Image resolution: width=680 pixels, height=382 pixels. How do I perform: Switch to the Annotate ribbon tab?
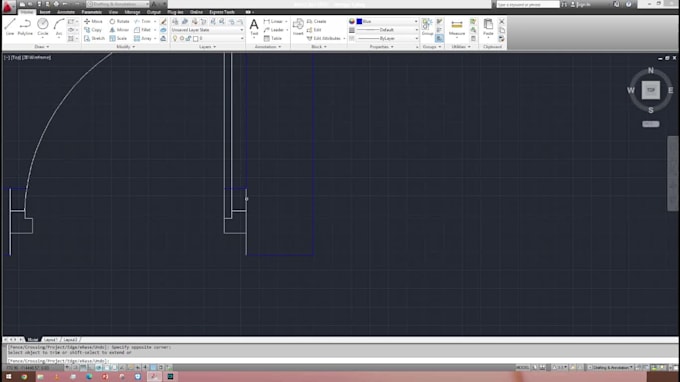point(66,12)
